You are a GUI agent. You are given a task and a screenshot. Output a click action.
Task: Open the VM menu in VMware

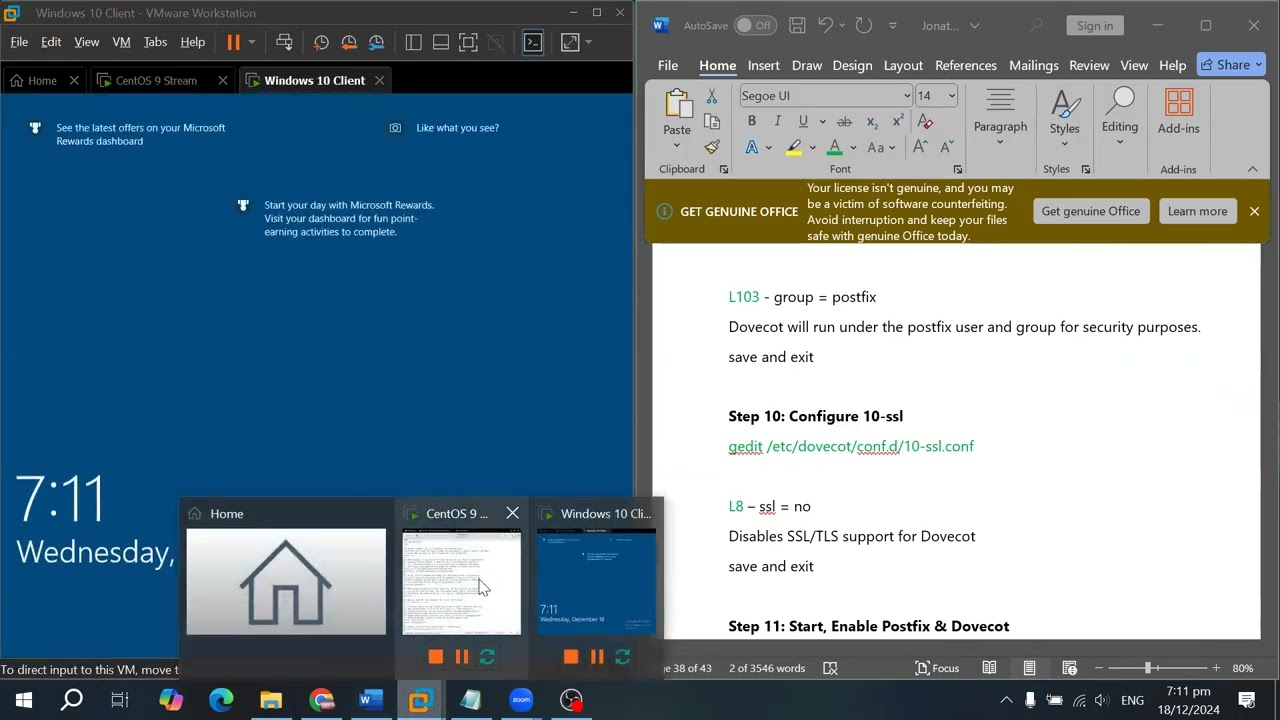(121, 42)
